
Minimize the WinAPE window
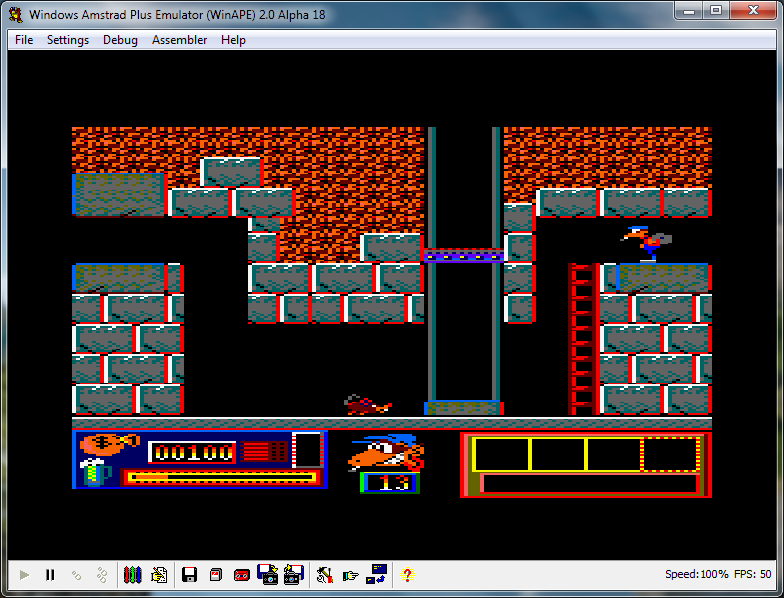click(689, 10)
